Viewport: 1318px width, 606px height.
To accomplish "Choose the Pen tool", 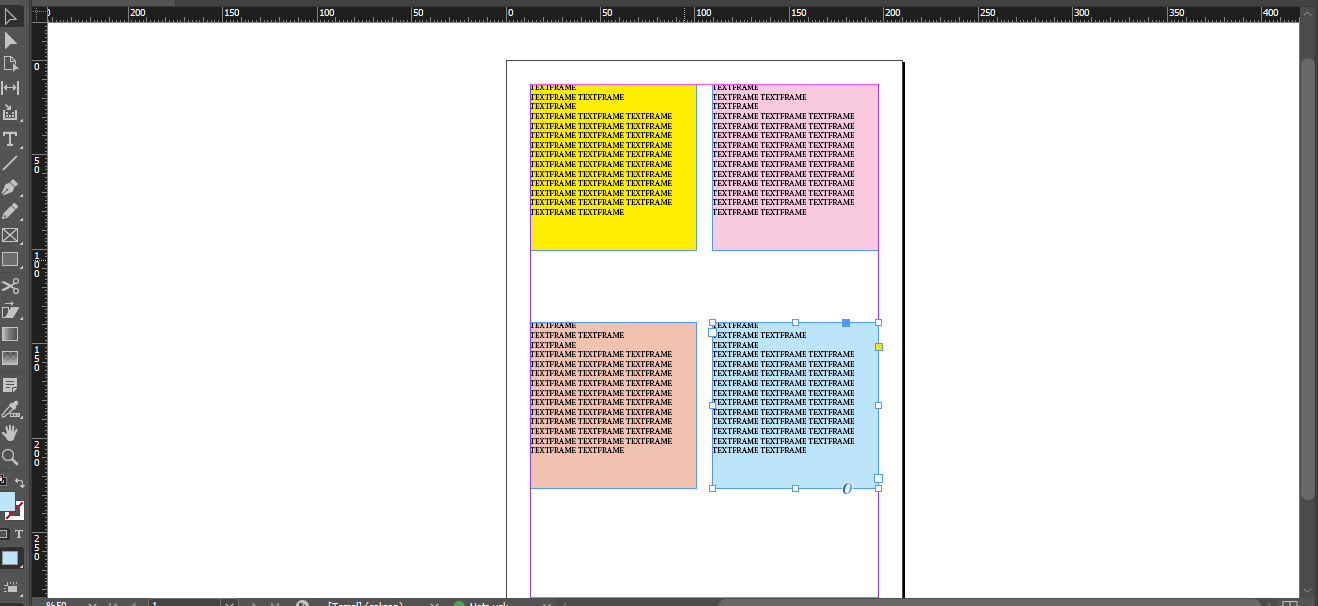I will tap(12, 187).
